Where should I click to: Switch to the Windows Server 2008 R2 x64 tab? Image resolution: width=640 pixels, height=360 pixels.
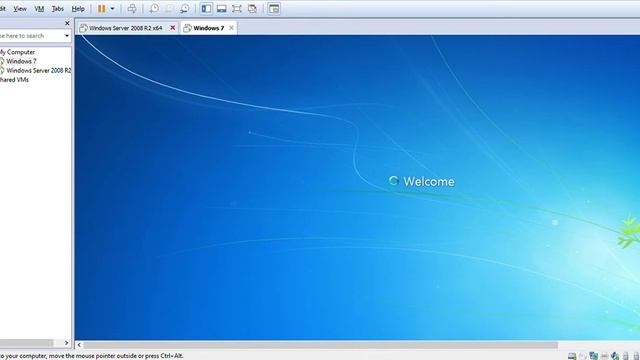pos(125,28)
